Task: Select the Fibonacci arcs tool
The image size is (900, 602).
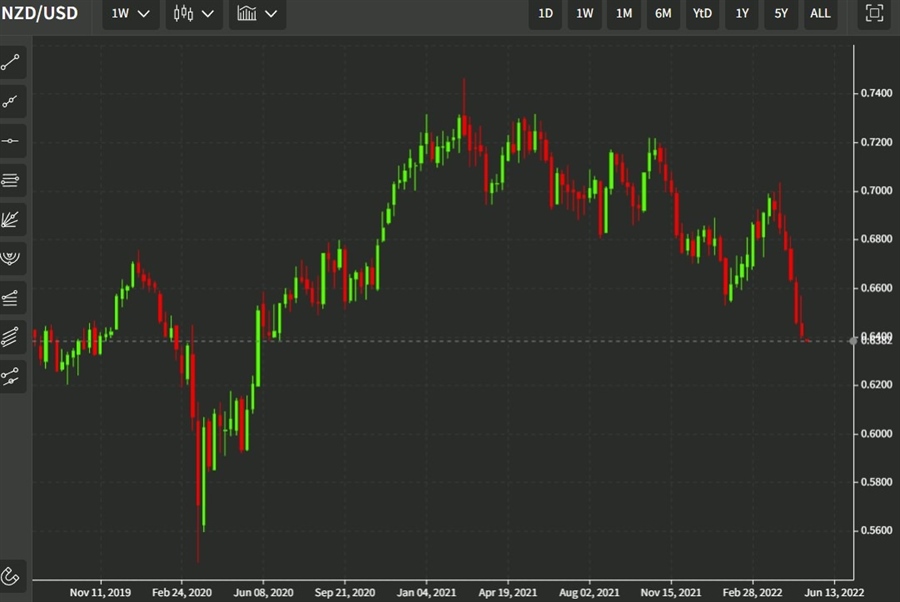Action: pyautogui.click(x=11, y=258)
